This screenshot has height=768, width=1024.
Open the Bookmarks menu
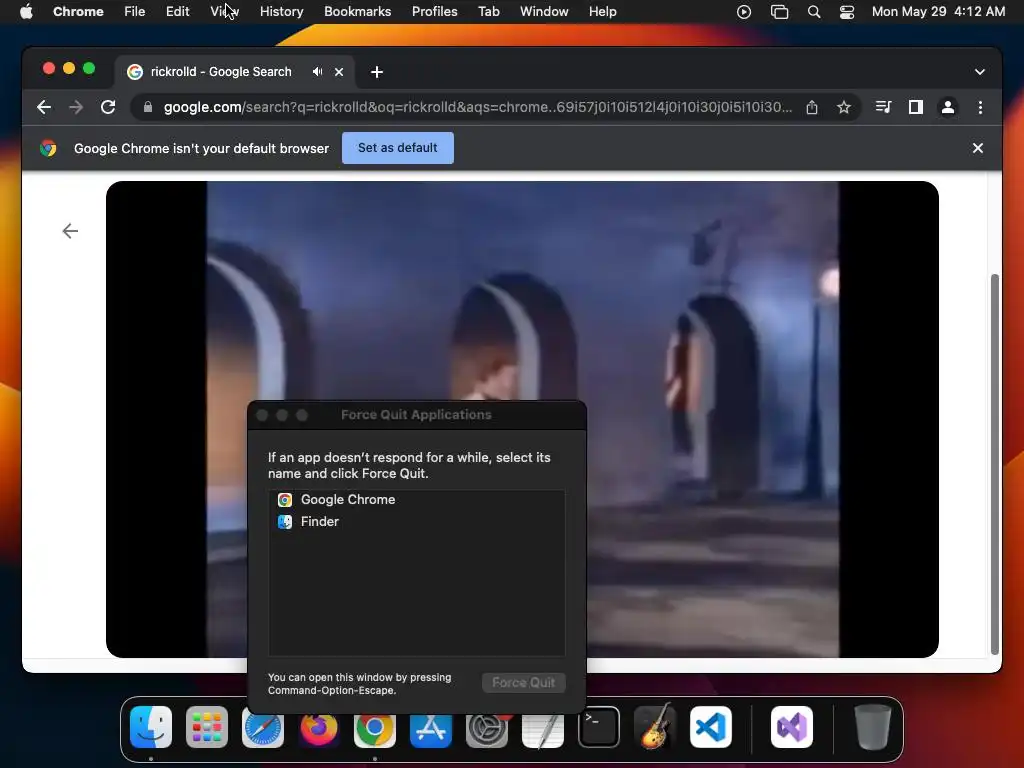pos(358,12)
